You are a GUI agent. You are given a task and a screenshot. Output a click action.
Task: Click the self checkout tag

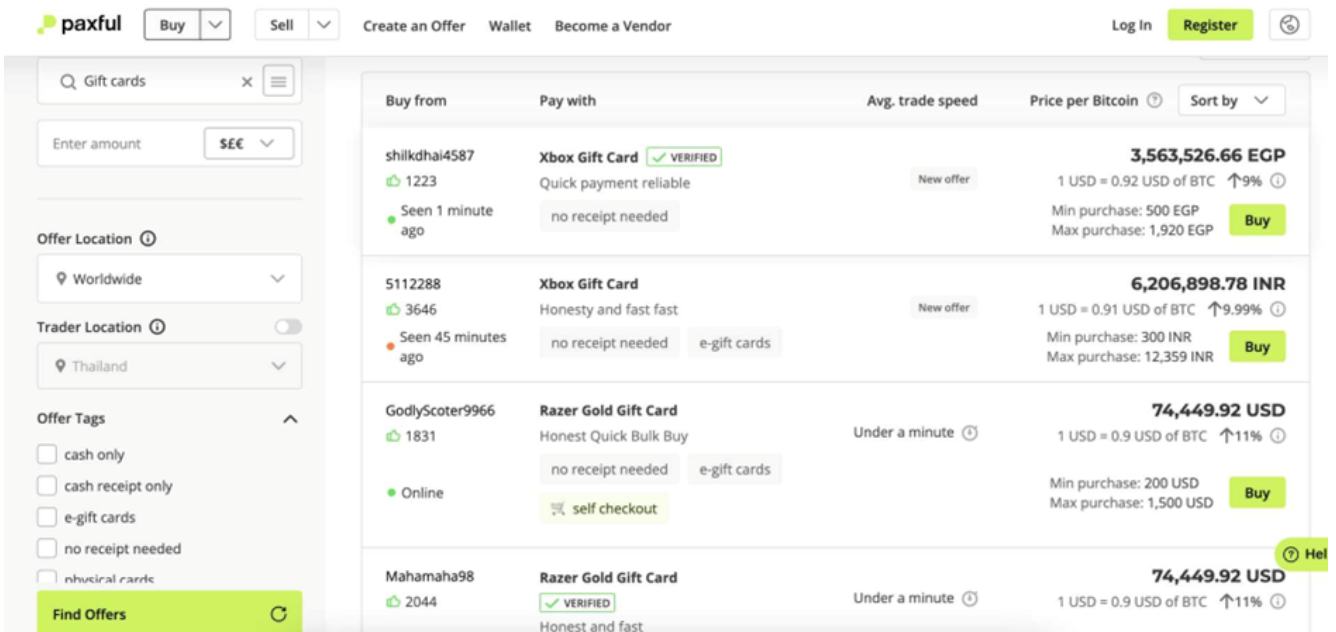click(604, 509)
